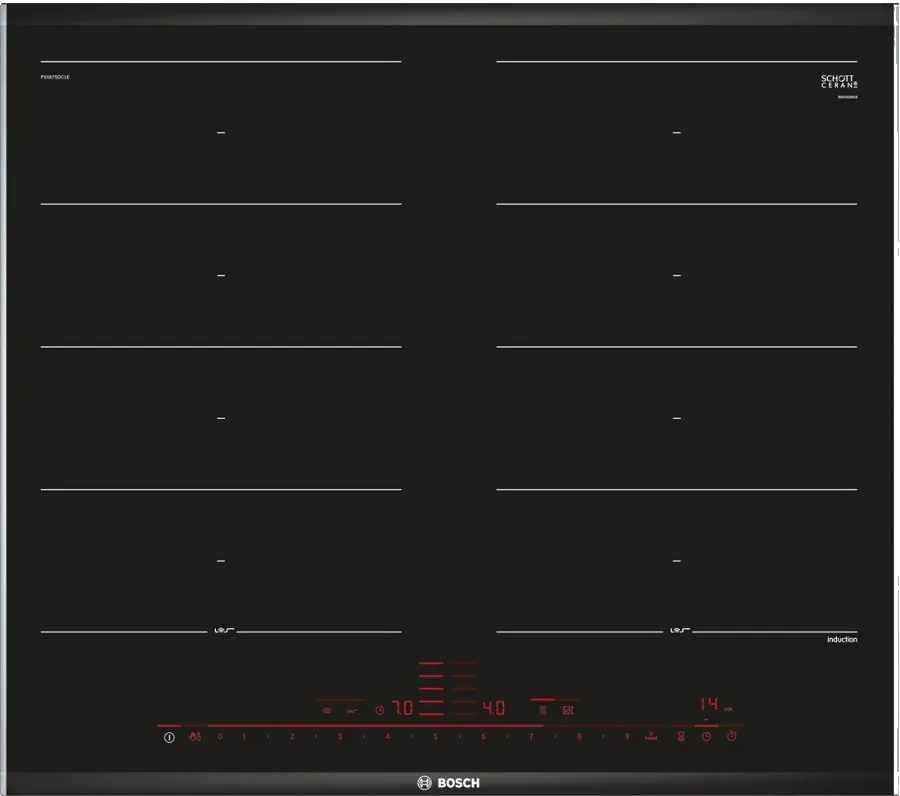Select the 7.0 left zone display

coord(402,708)
